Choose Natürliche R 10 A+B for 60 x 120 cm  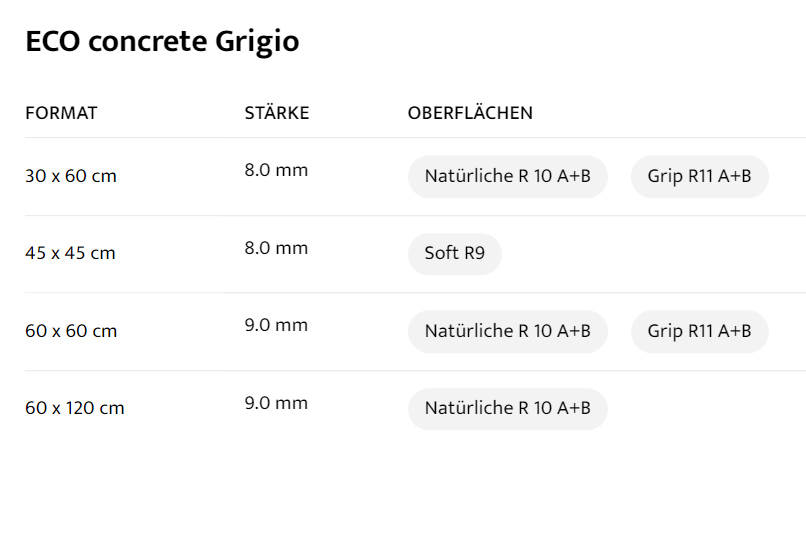click(507, 408)
